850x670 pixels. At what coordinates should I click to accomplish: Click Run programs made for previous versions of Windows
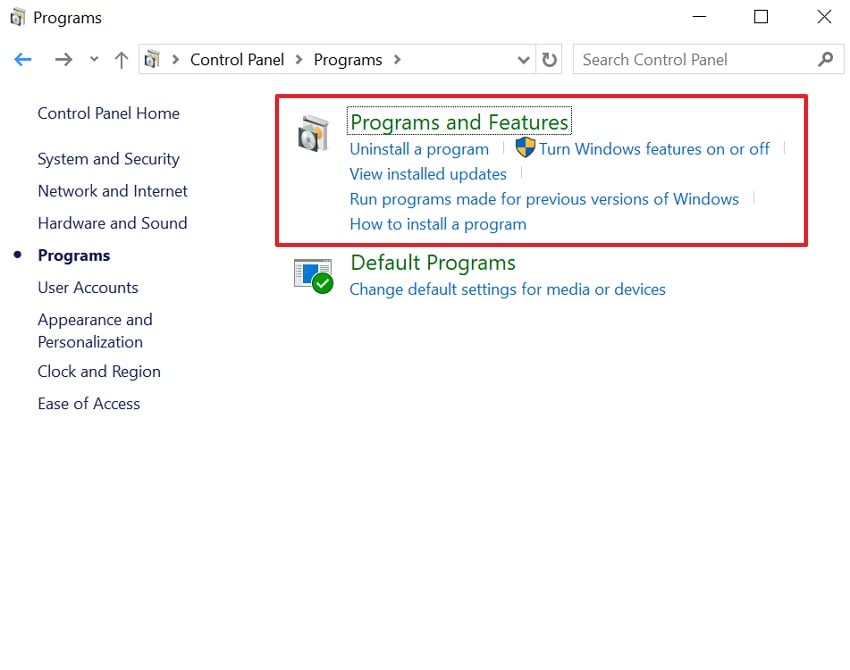544,199
